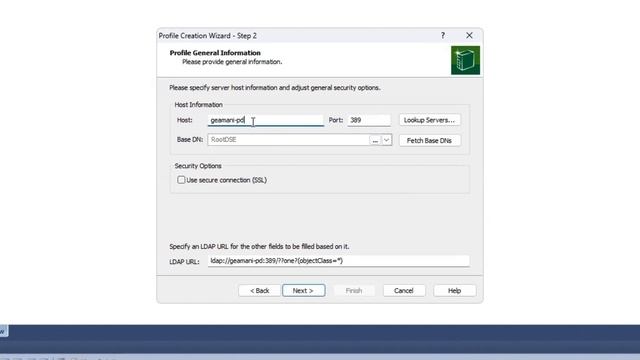Proceed with the Next > button
The width and height of the screenshot is (640, 360).
[x=303, y=291]
